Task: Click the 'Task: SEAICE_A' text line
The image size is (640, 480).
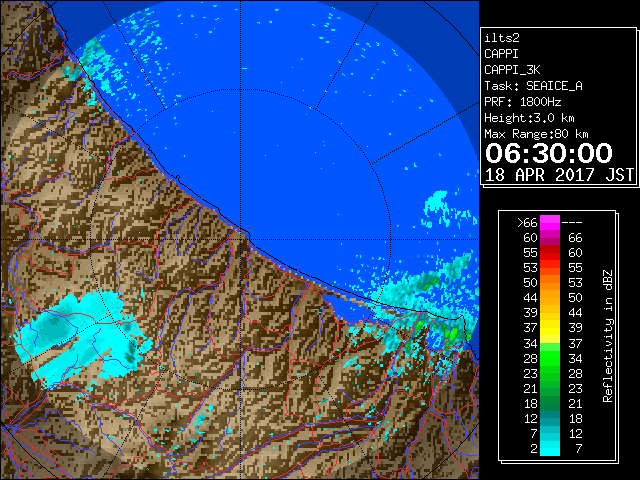Action: tap(533, 86)
